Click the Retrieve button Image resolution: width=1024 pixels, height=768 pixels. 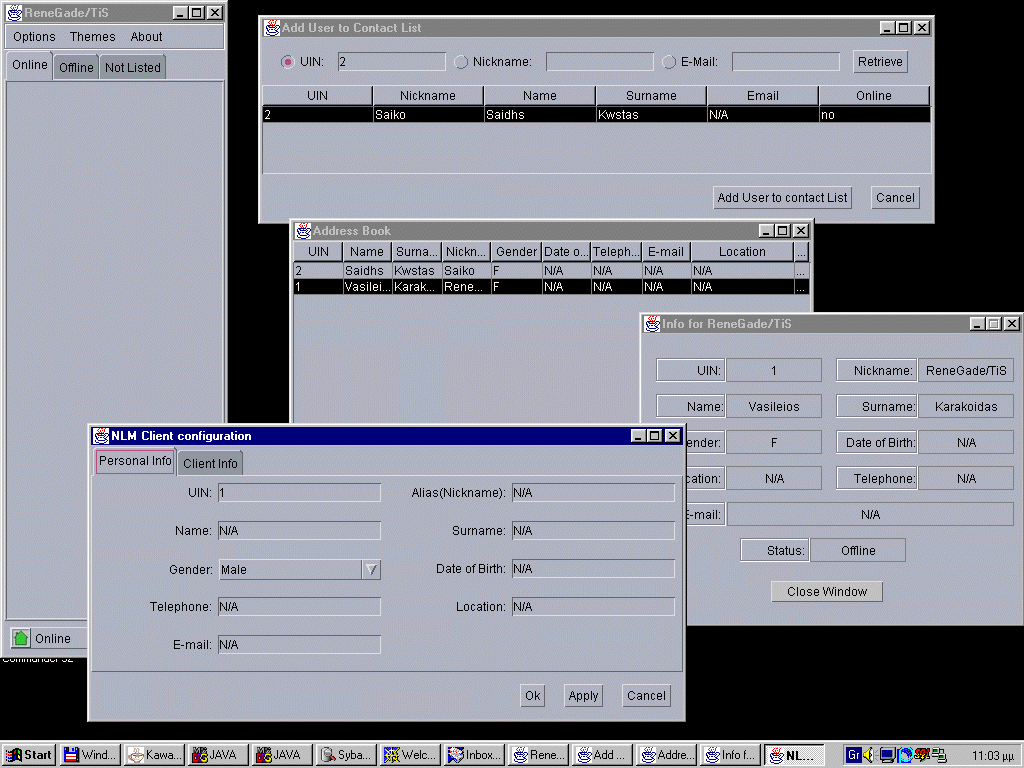tap(880, 61)
